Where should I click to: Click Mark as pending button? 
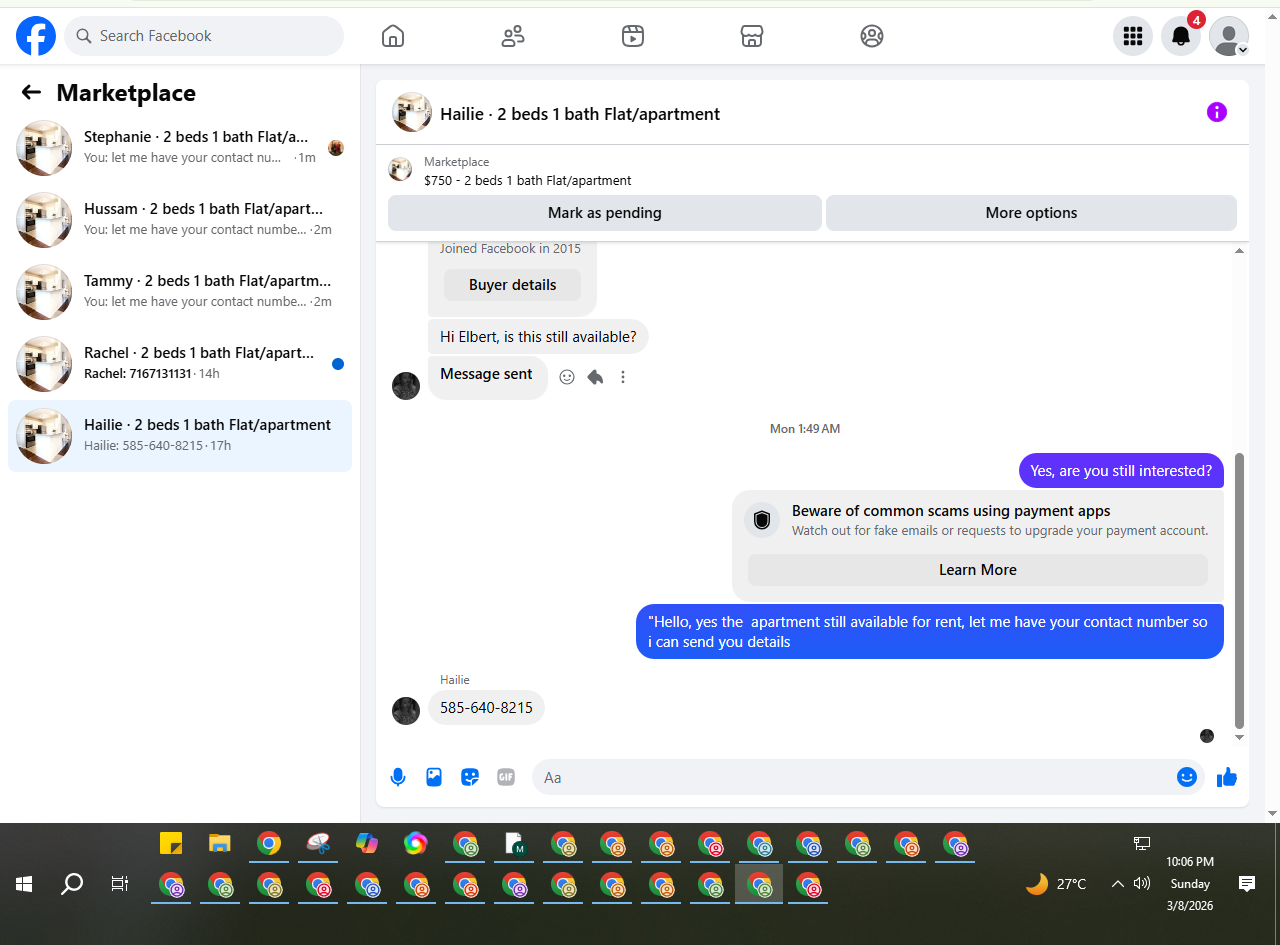pos(605,213)
